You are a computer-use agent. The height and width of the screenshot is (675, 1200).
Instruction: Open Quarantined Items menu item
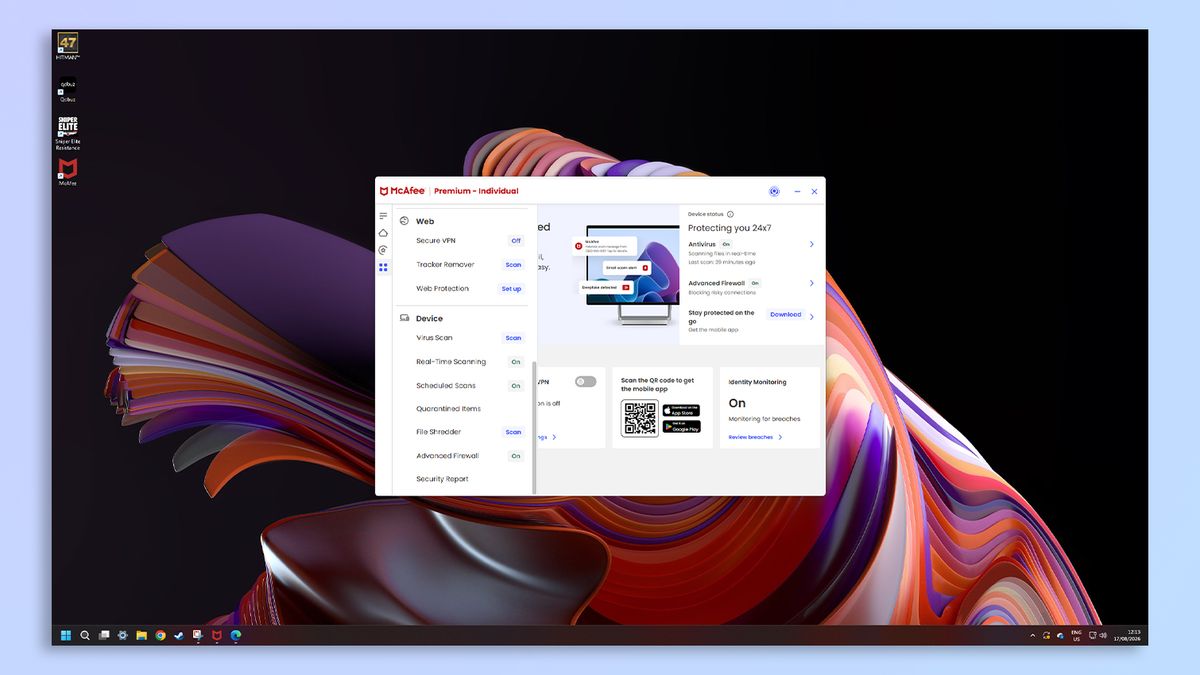pyautogui.click(x=448, y=409)
